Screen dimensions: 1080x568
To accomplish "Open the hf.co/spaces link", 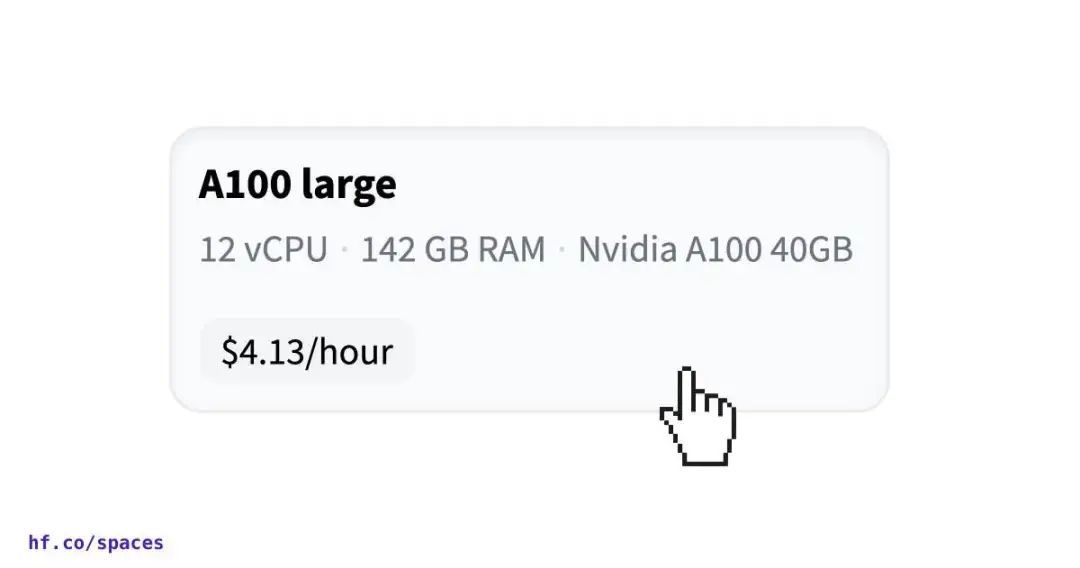I will tap(96, 543).
